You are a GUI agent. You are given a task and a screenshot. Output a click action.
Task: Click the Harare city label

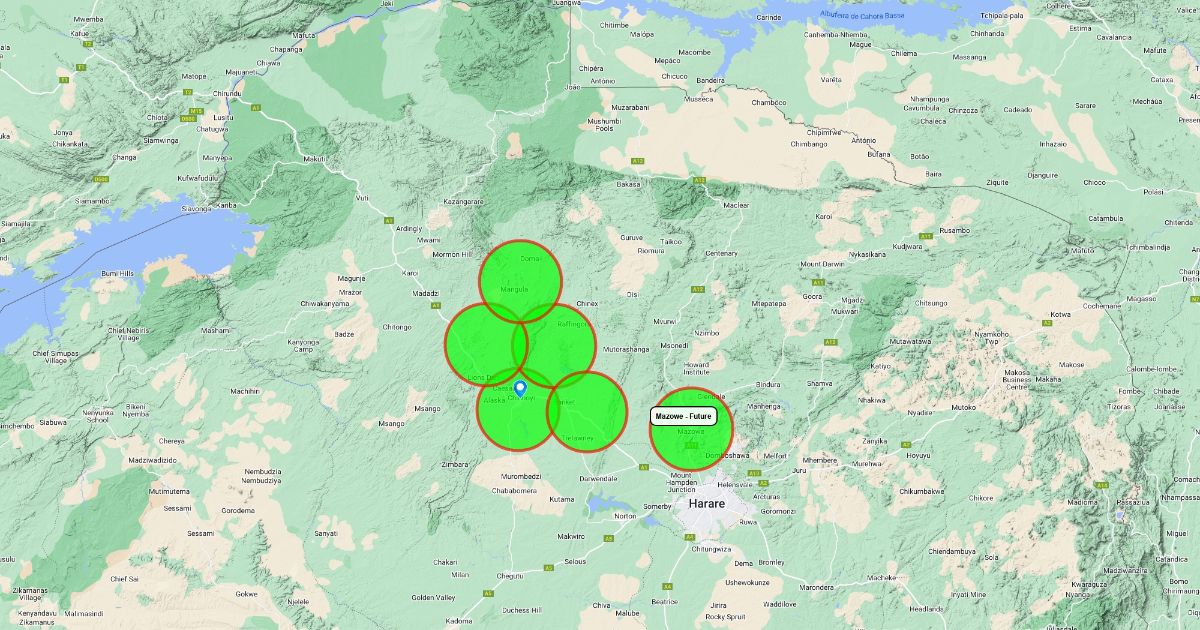coord(706,504)
